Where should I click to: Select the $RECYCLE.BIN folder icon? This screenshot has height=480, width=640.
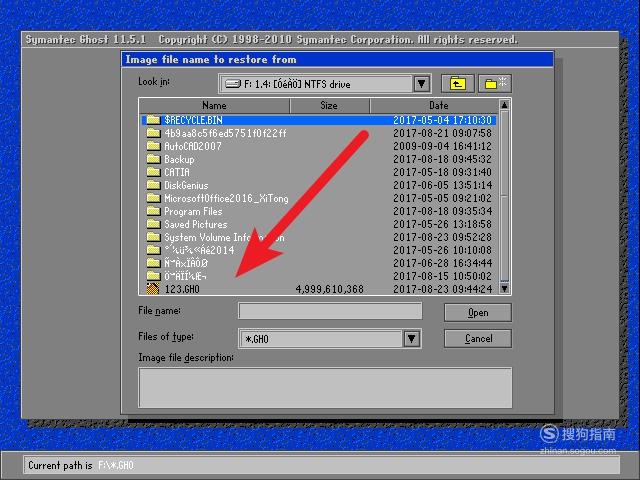tap(153, 120)
